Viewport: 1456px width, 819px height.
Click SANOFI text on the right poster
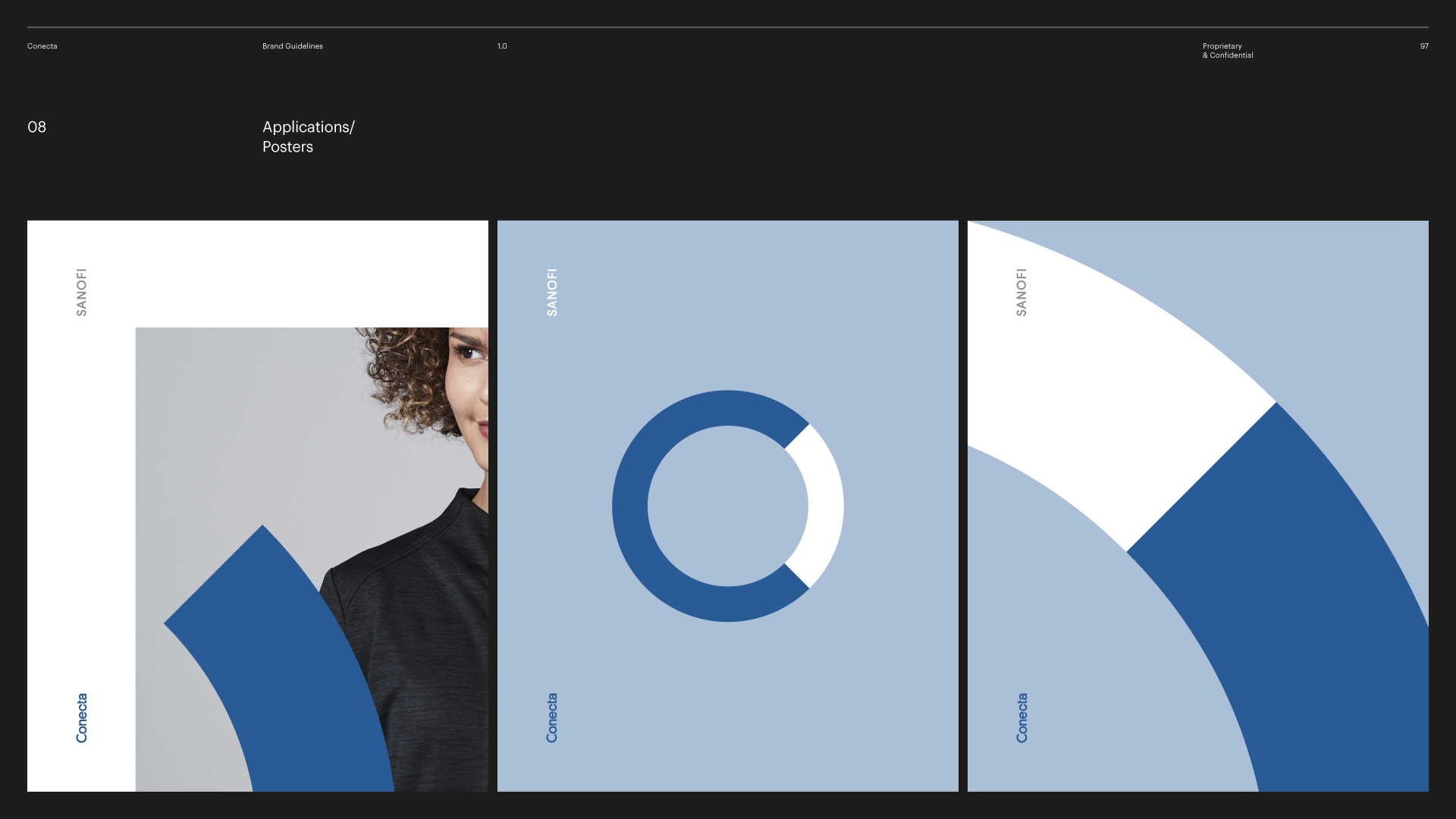coord(1021,292)
